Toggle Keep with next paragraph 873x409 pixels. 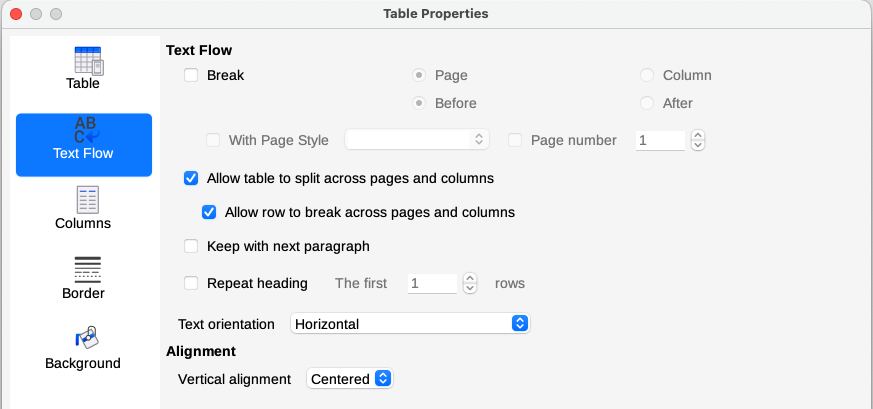tap(191, 246)
